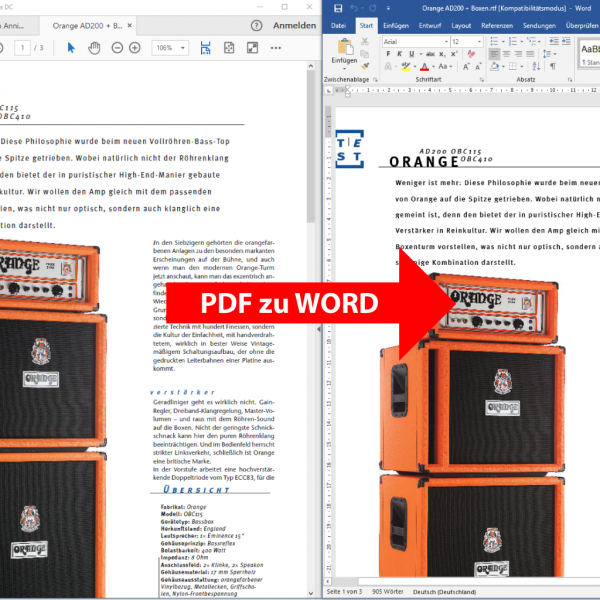Clear all formatting with the eraser icon
The width and height of the screenshot is (600, 600).
[x=471, y=54]
